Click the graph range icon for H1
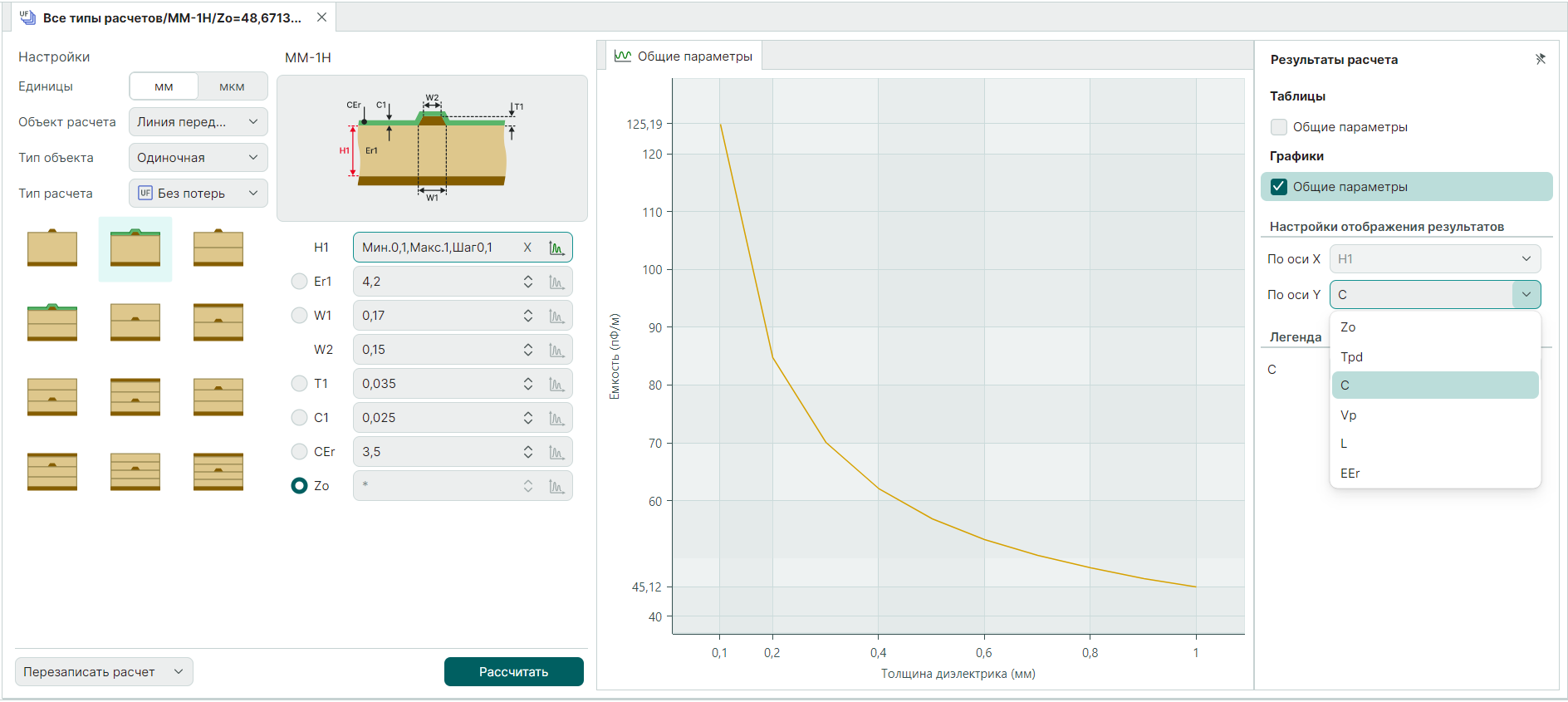The height and width of the screenshot is (702, 1568). point(556,248)
